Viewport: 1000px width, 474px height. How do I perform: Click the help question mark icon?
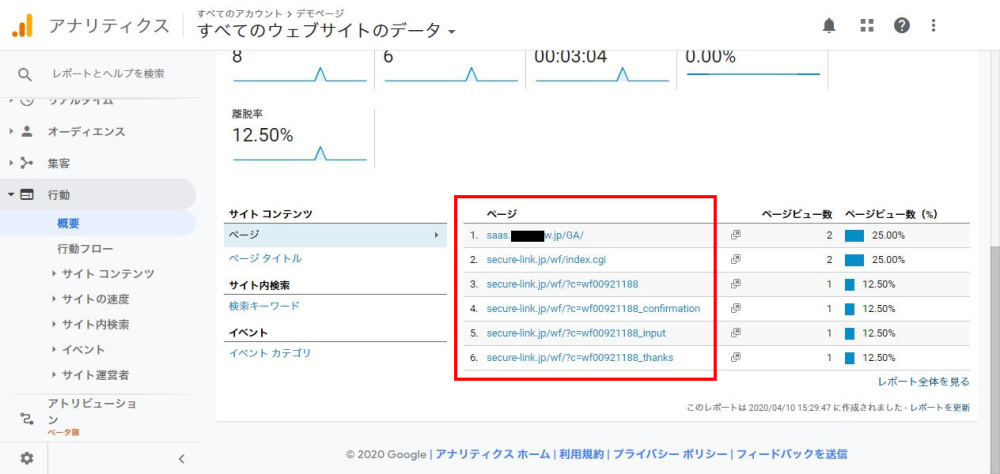pos(902,26)
